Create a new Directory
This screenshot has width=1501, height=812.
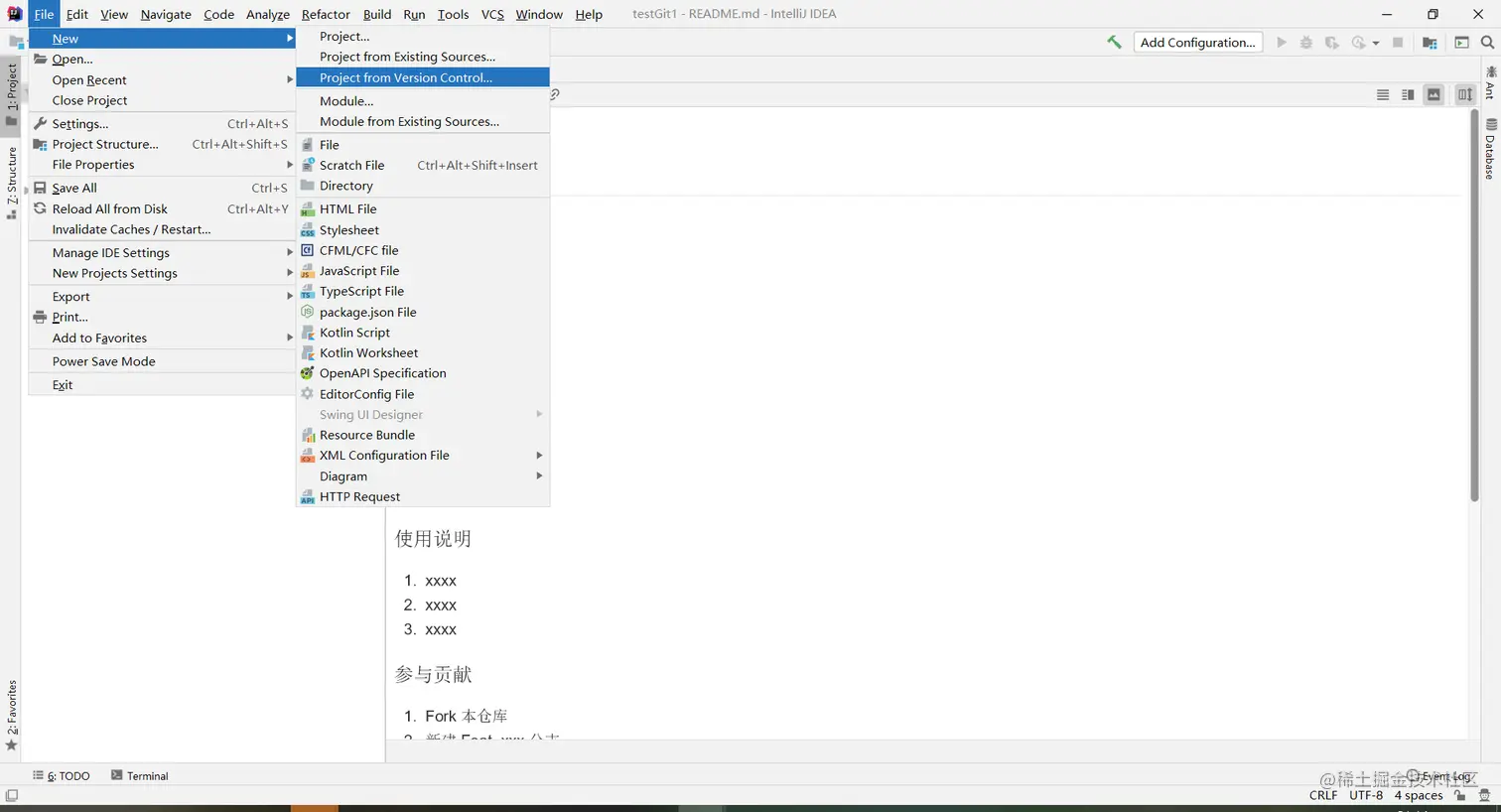423,186
